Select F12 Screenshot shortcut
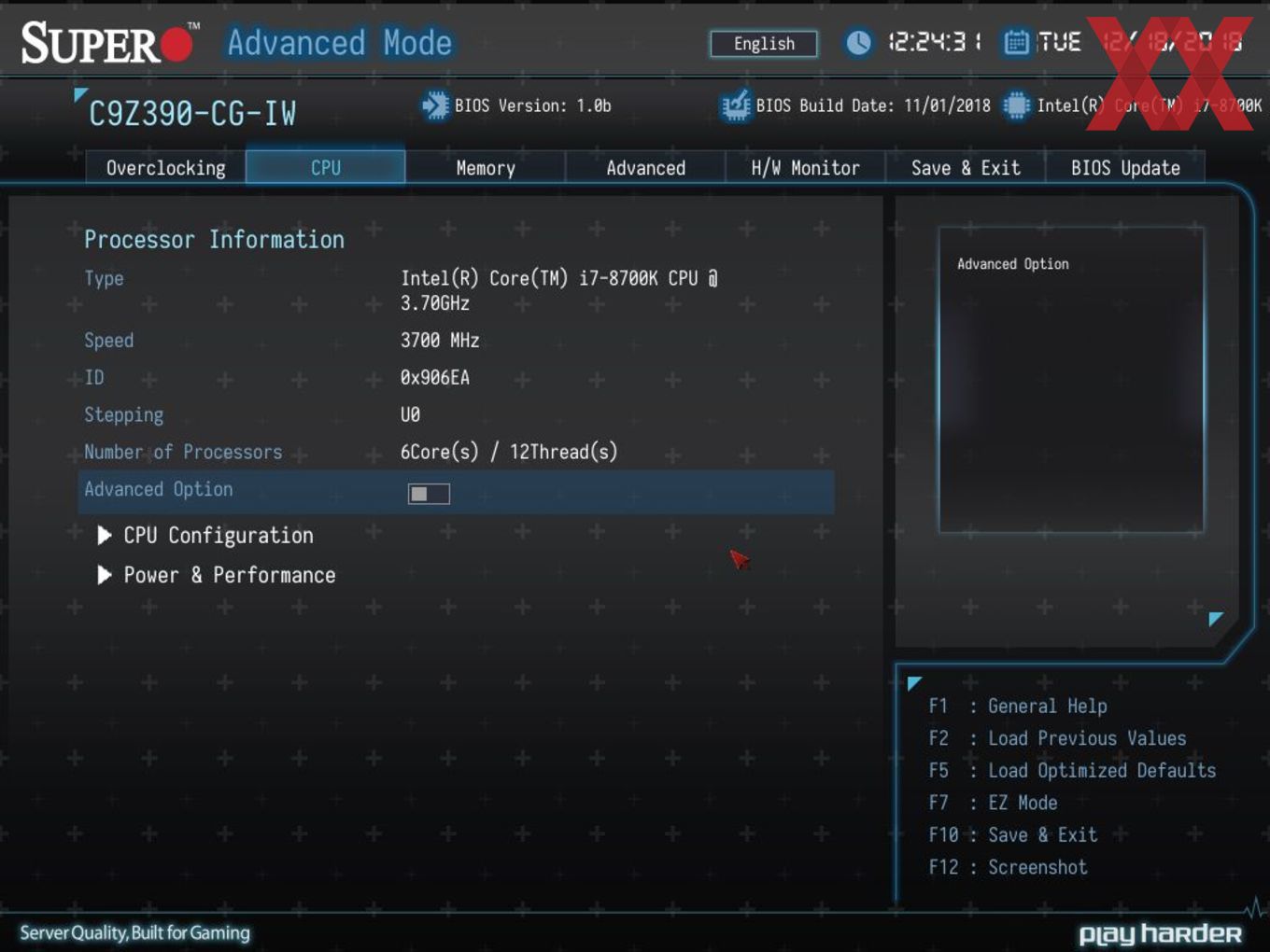This screenshot has width=1270, height=952. click(x=1008, y=867)
